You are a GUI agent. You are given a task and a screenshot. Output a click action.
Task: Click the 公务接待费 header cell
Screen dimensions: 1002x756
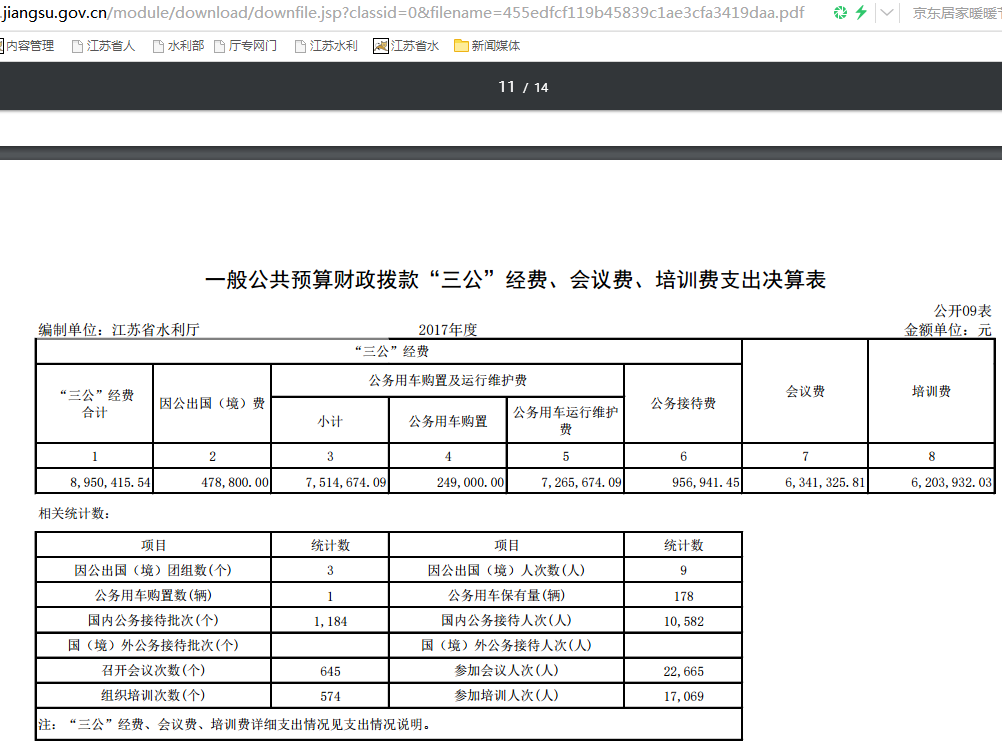[683, 404]
